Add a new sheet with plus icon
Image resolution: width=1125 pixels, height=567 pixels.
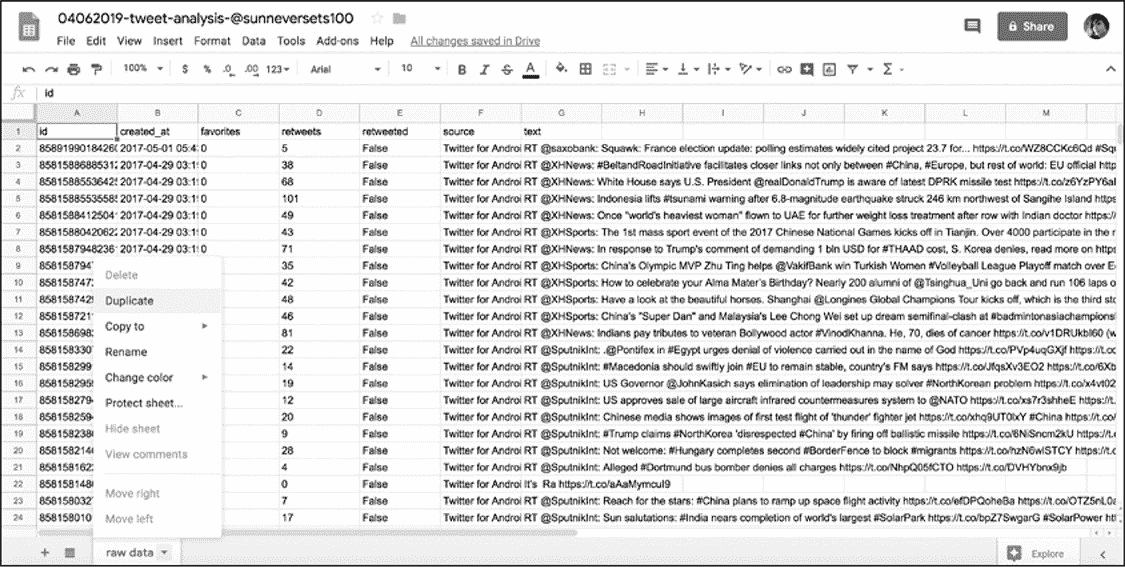tap(45, 552)
